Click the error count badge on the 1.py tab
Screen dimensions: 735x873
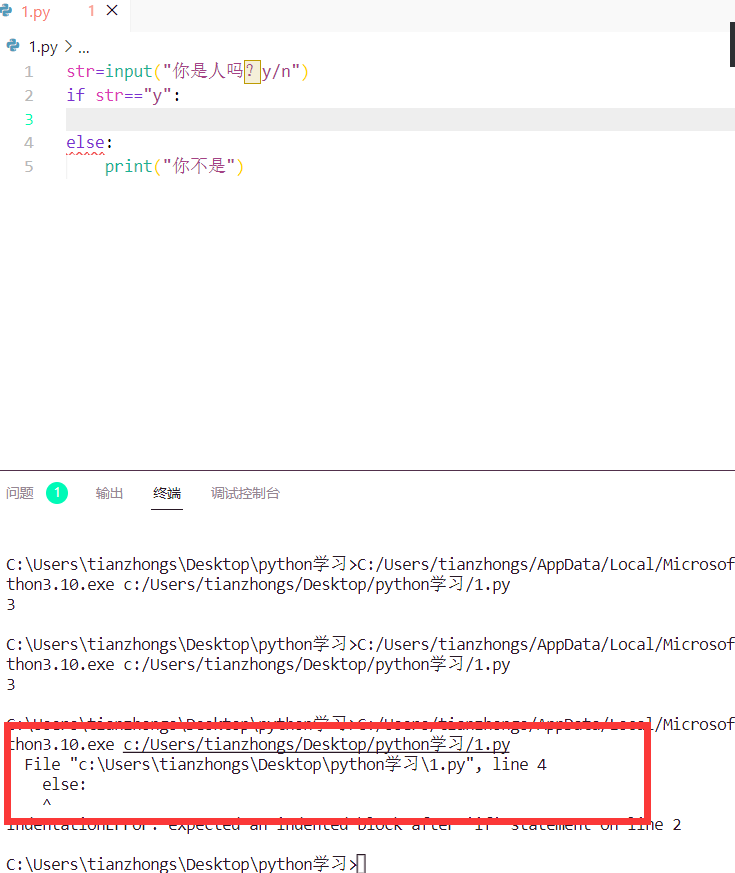91,12
